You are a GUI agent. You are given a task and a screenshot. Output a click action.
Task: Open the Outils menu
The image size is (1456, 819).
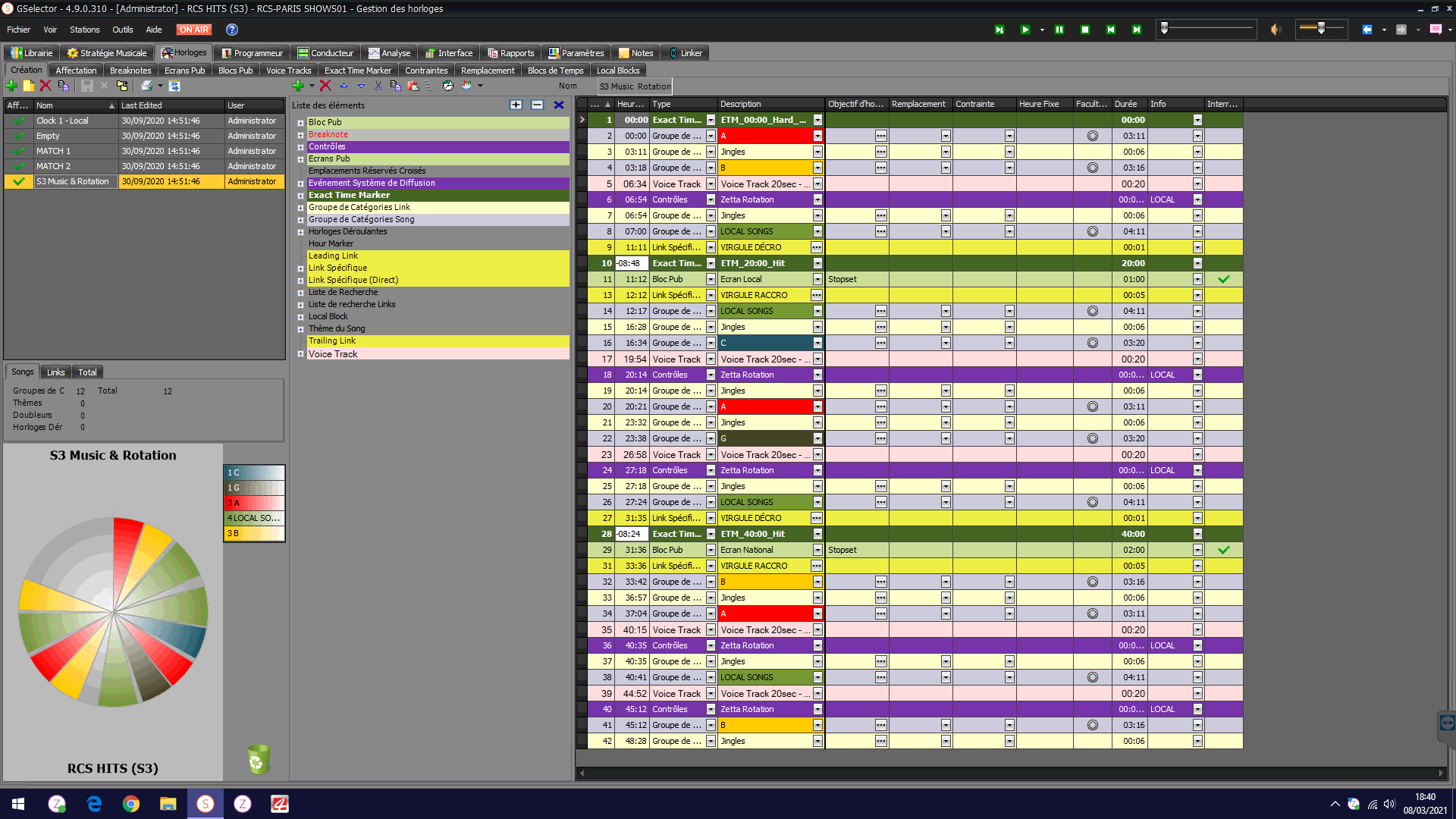click(122, 30)
